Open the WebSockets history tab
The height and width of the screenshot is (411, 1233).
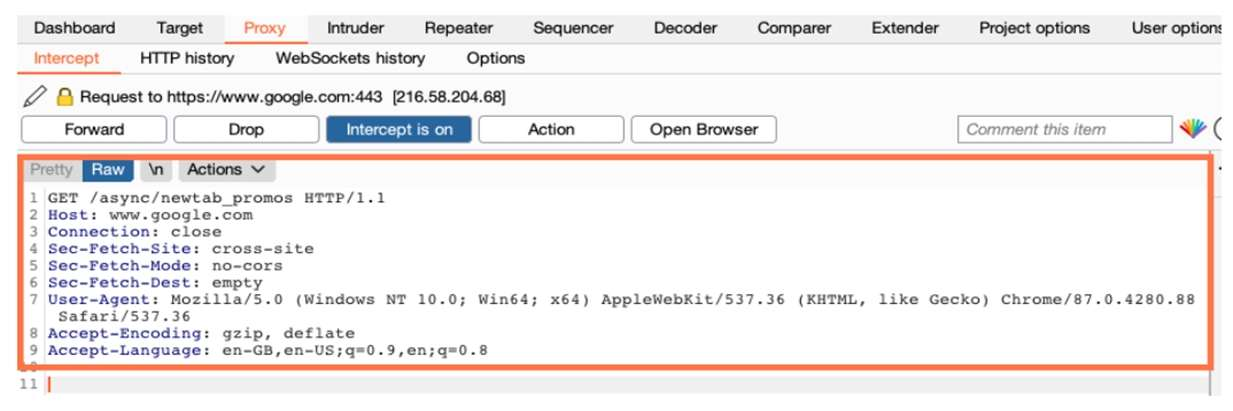350,58
